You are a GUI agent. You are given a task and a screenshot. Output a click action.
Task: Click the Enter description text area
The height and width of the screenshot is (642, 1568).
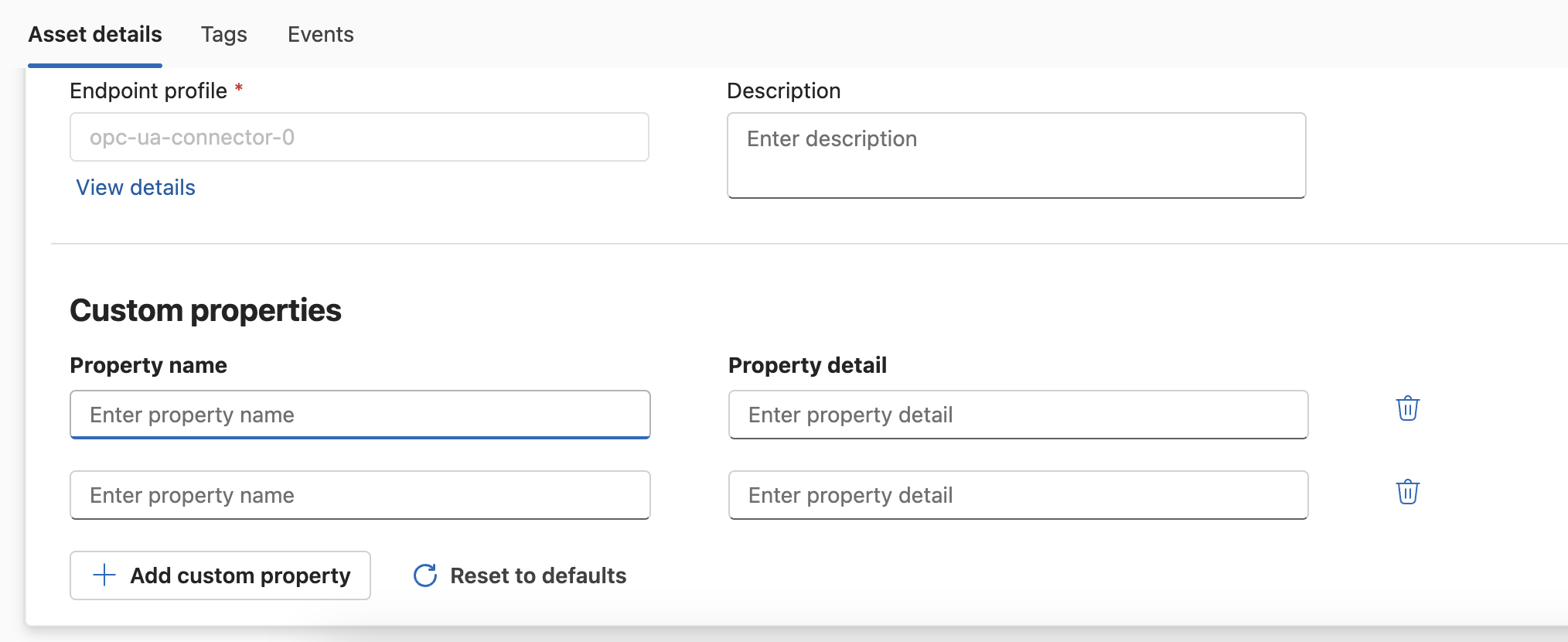(x=1015, y=155)
